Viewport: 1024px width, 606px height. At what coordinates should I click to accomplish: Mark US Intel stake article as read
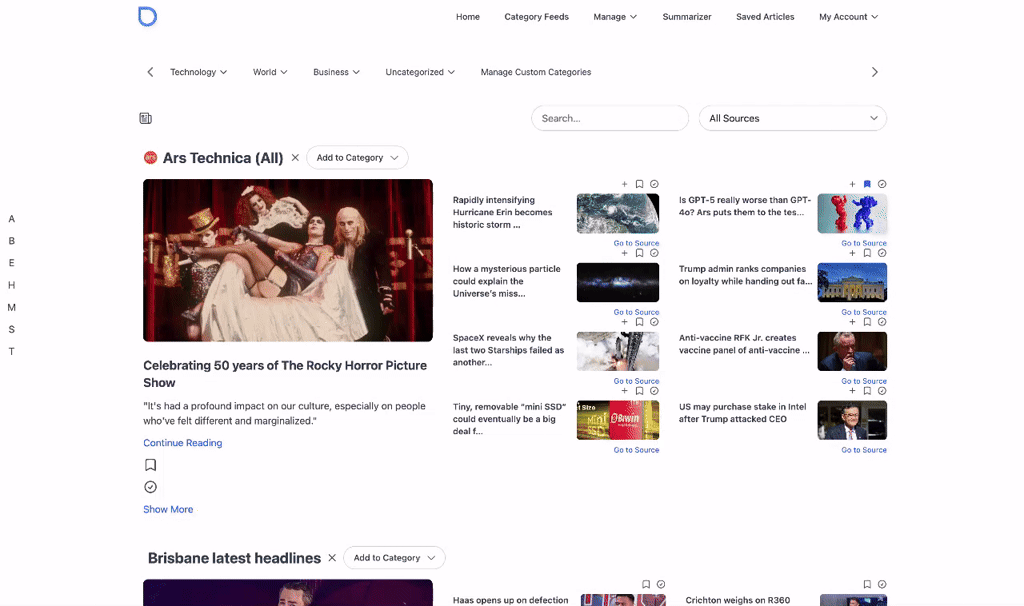(x=882, y=391)
